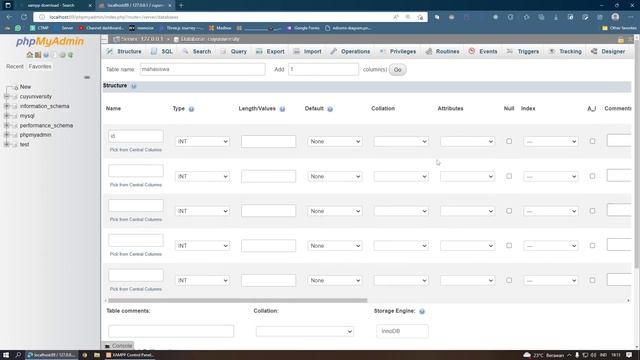Screen dimensions: 640x360
Task: Check the Null box in the fourth column row
Action: tap(509, 246)
